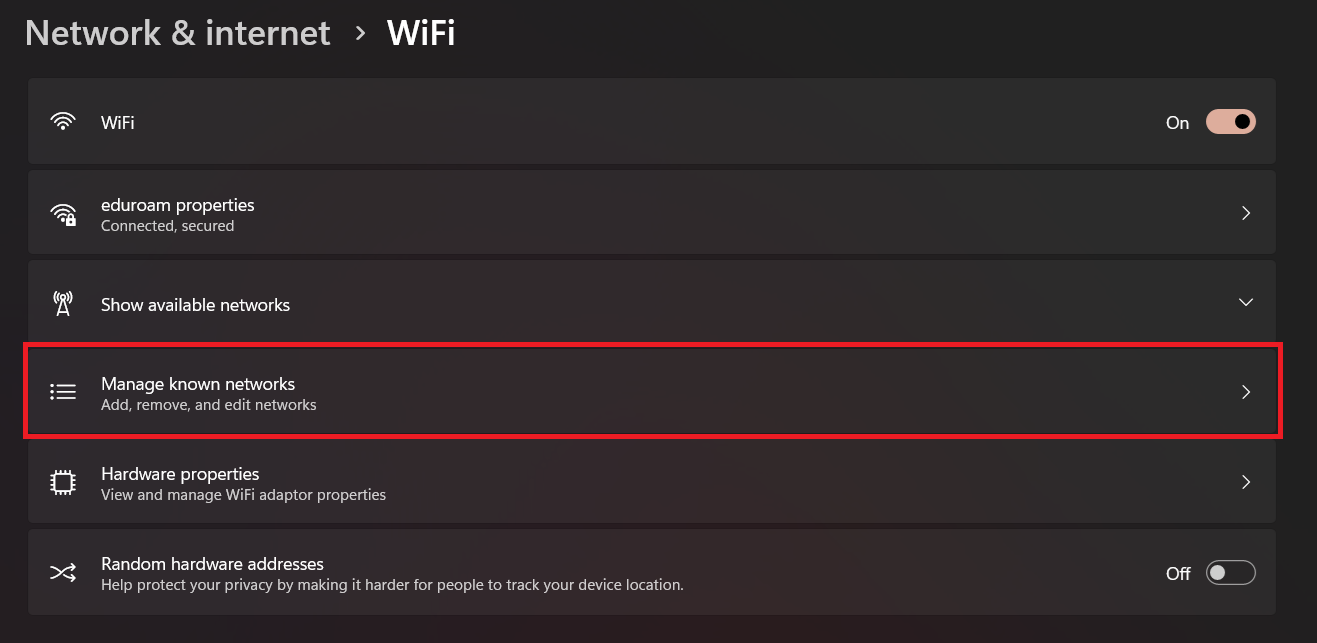The height and width of the screenshot is (643, 1317).
Task: Click the Show available networks label
Action: 195,305
